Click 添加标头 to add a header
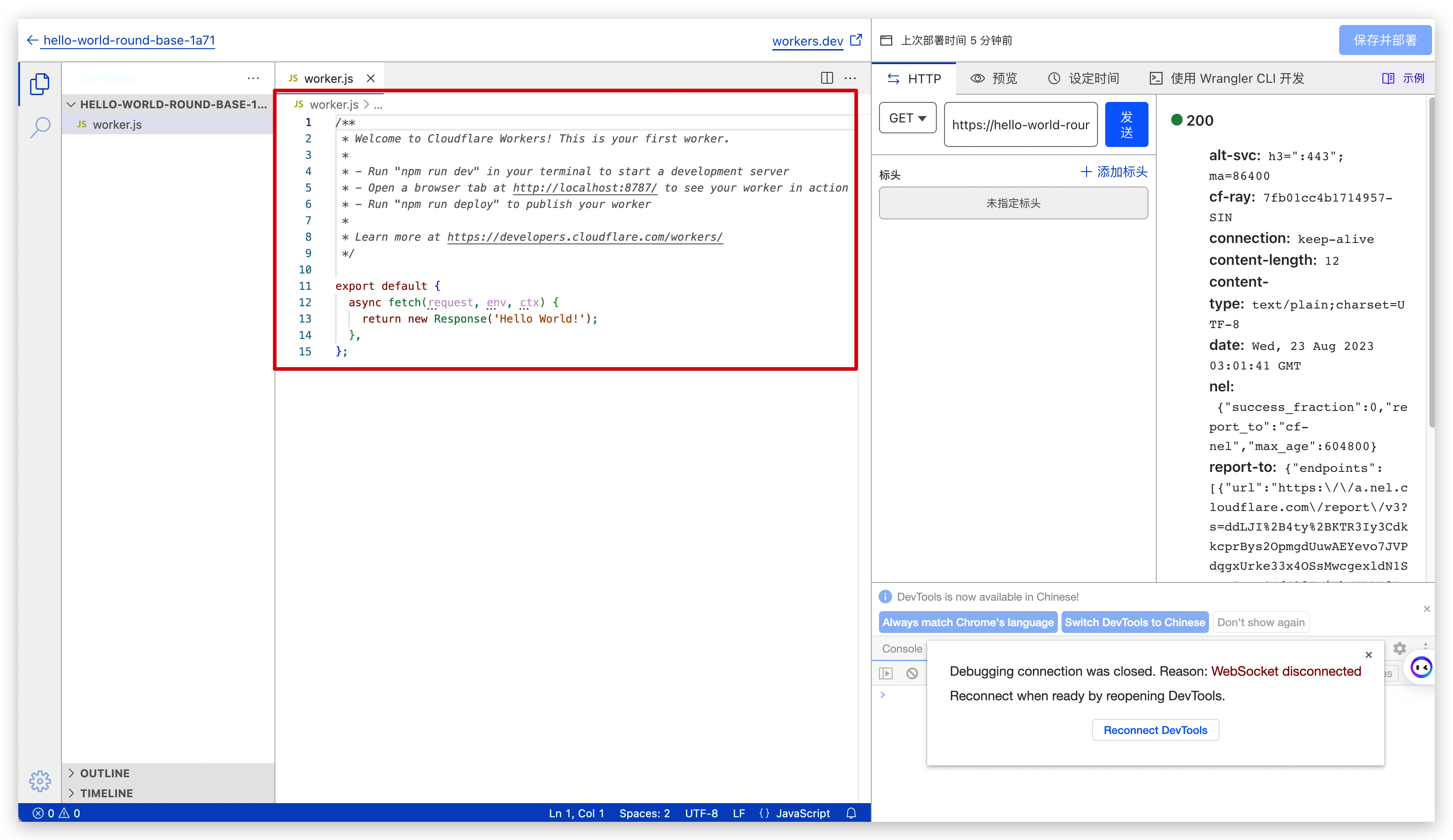The image size is (1453, 840). coord(1113,172)
